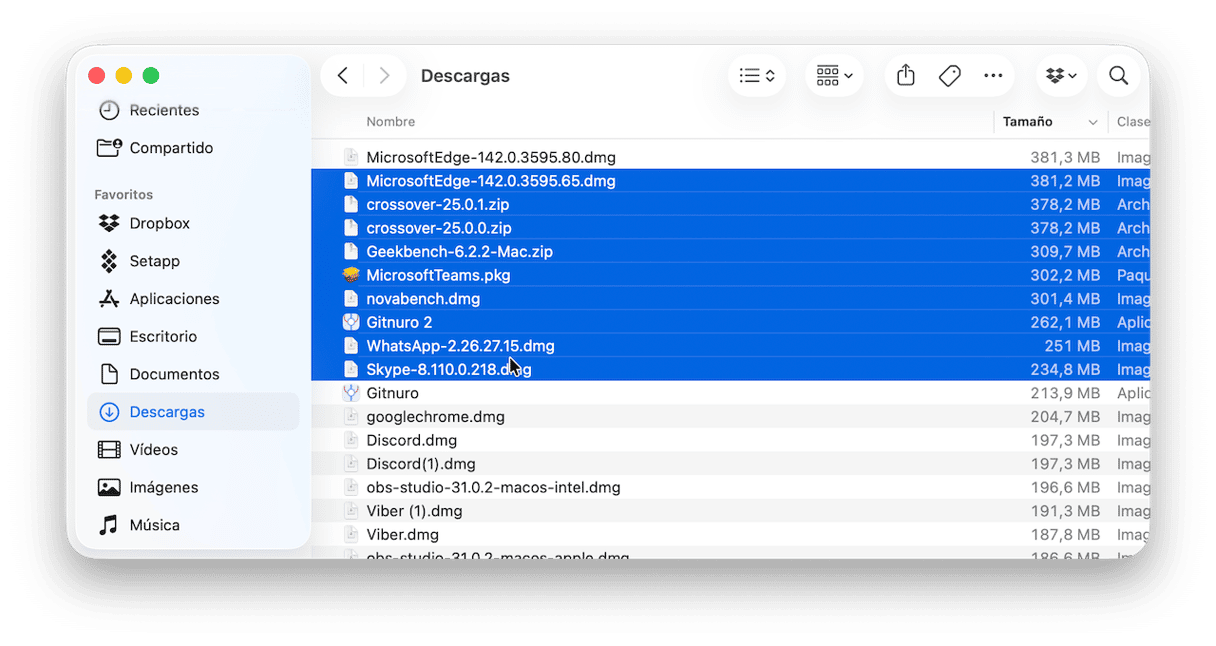1216x646 pixels.
Task: Click the Música note icon
Action: tap(109, 525)
